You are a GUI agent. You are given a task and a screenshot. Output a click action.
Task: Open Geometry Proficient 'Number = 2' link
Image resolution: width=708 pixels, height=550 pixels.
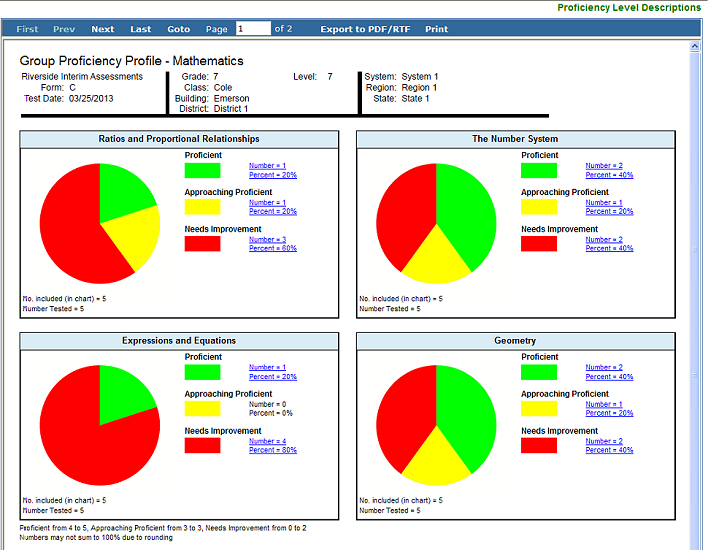tap(604, 368)
